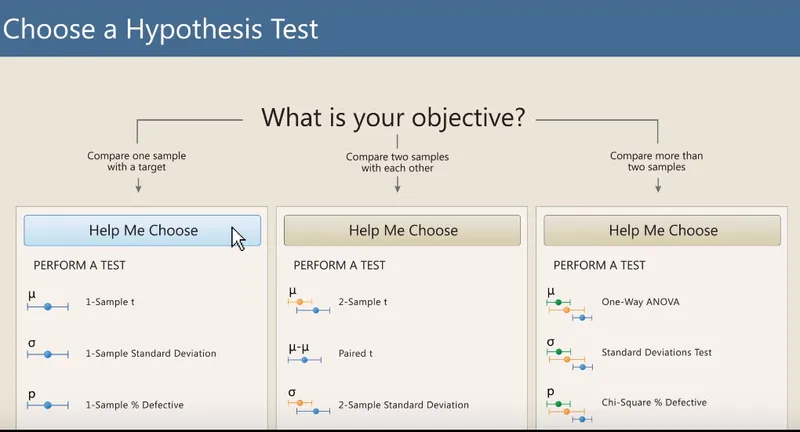Click the 1-Sample % Defective p icon
The height and width of the screenshot is (432, 800).
[x=47, y=400]
